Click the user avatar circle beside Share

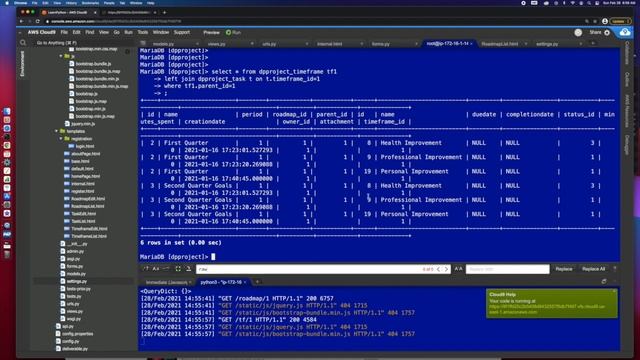(x=578, y=32)
